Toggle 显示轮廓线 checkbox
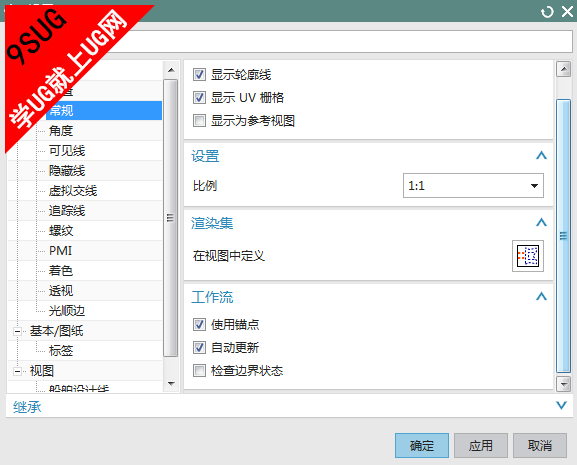 point(199,75)
